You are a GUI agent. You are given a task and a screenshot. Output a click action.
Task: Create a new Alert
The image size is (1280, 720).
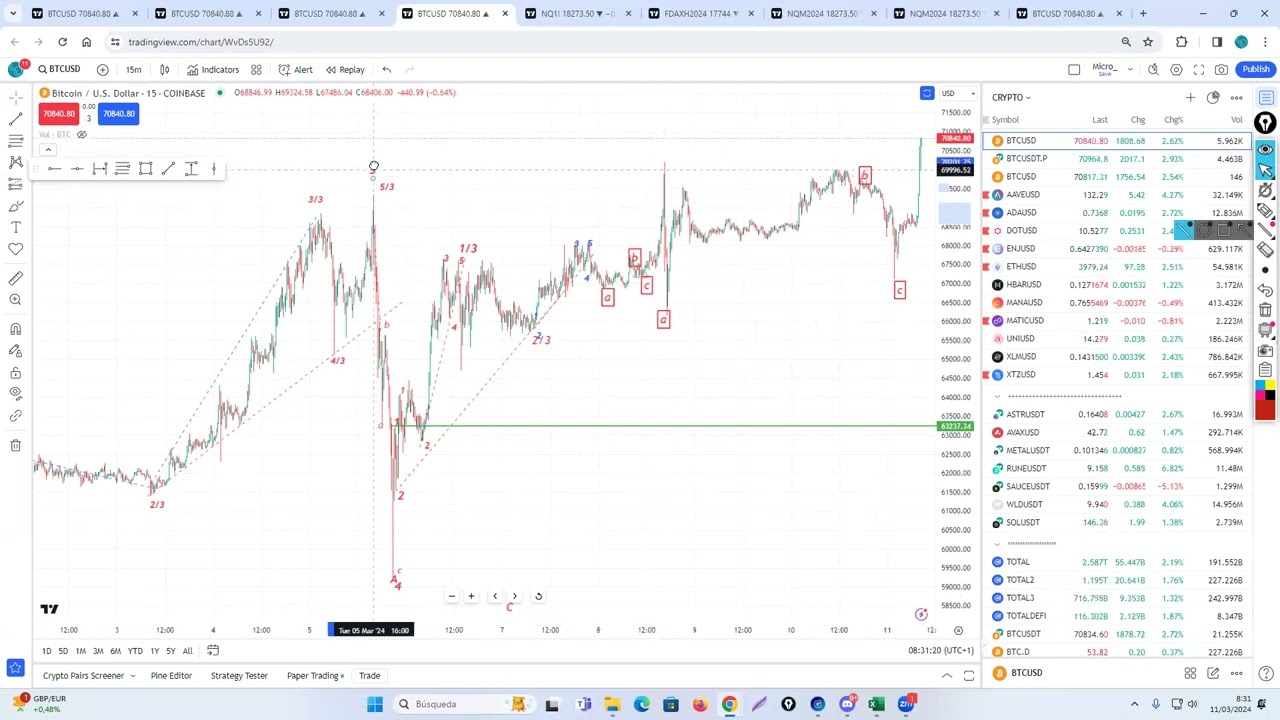click(x=295, y=69)
